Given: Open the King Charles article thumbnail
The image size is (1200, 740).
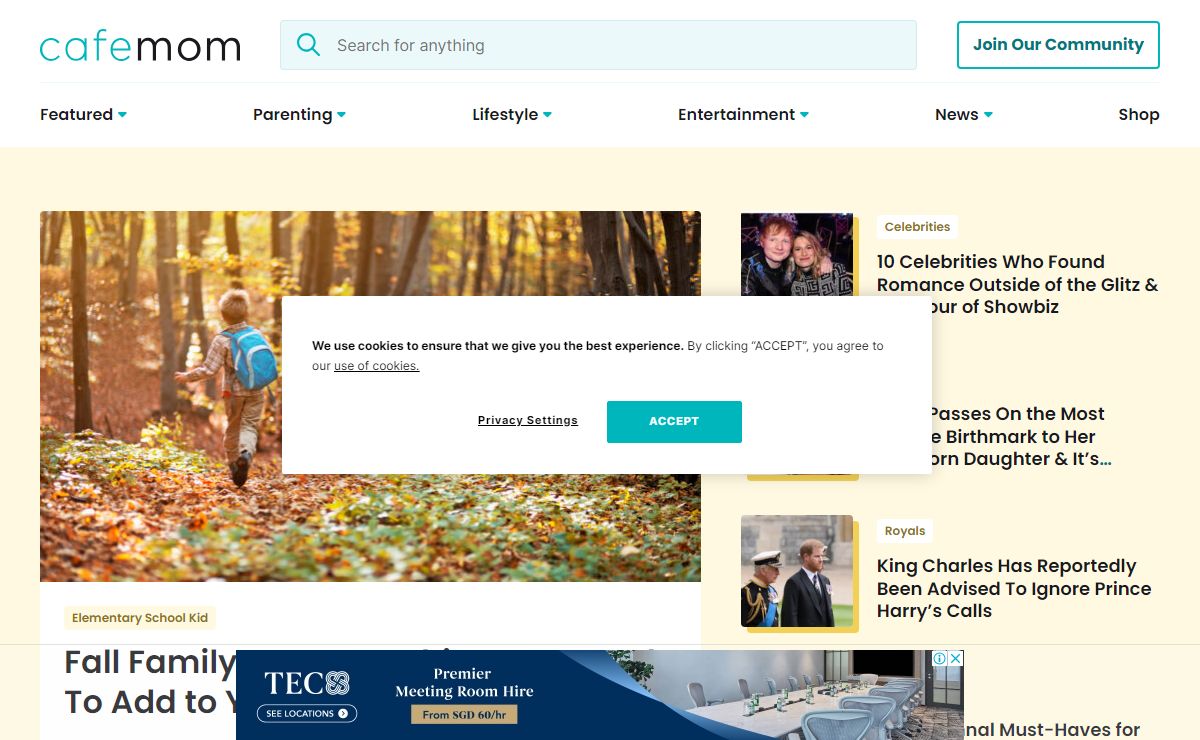Looking at the screenshot, I should pyautogui.click(x=797, y=571).
